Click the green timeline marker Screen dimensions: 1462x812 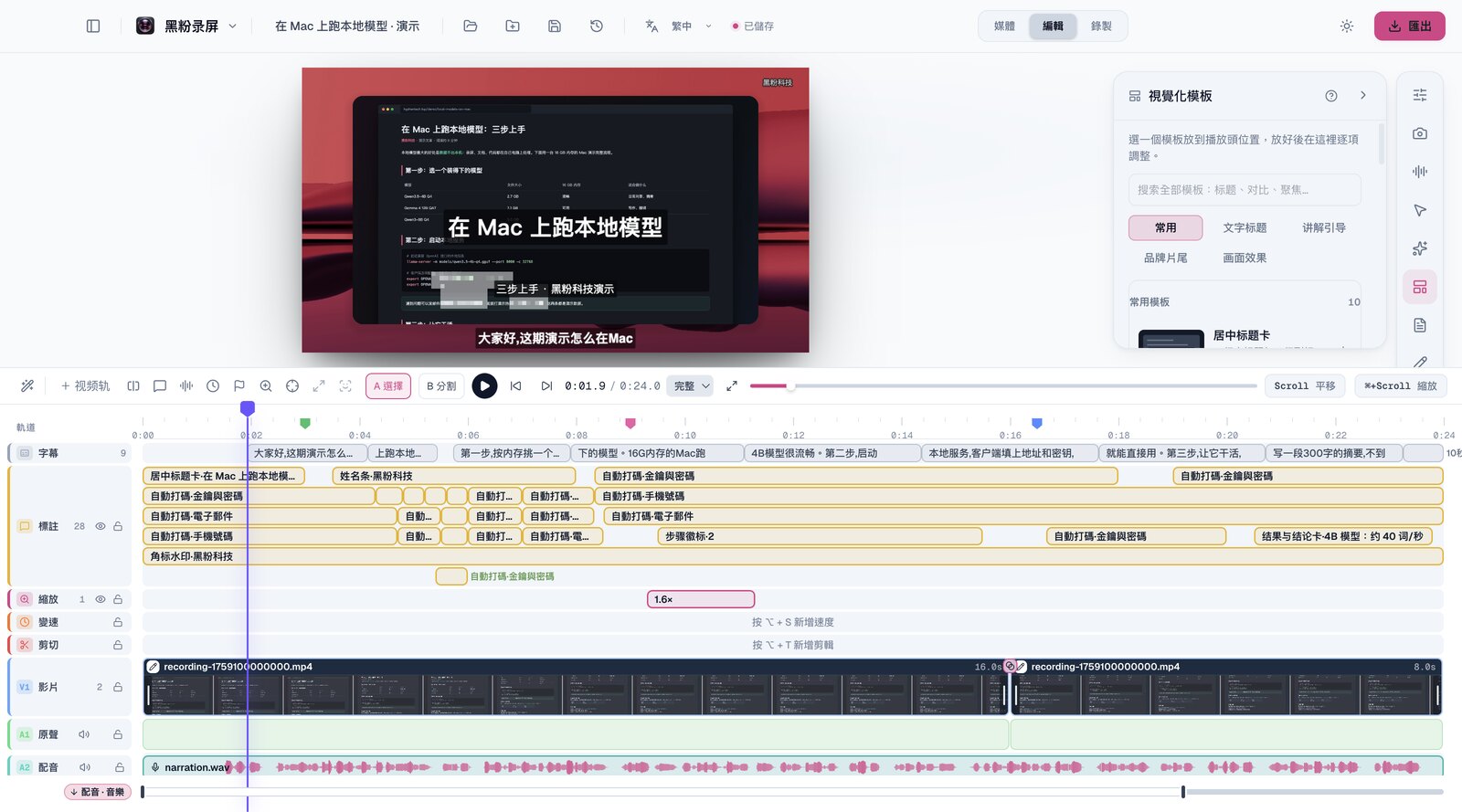[305, 423]
